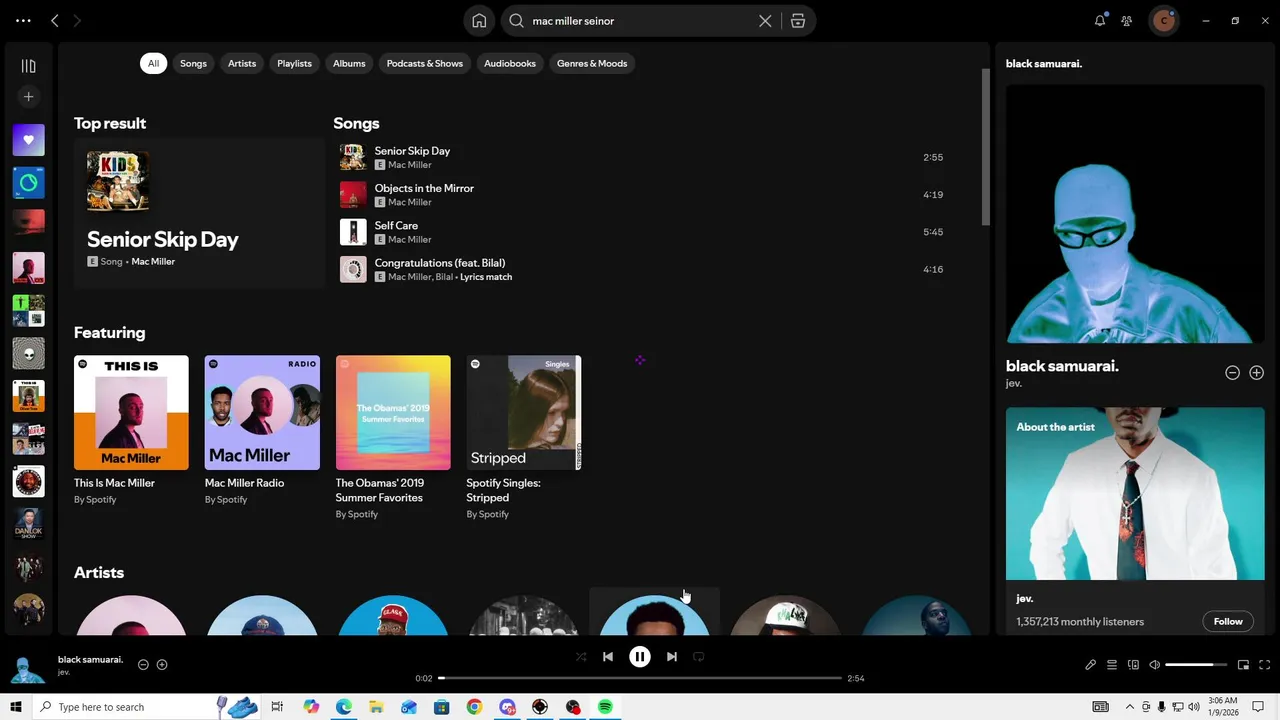Select the Genres & Moods filter chip
This screenshot has height=720, width=1280.
(592, 63)
